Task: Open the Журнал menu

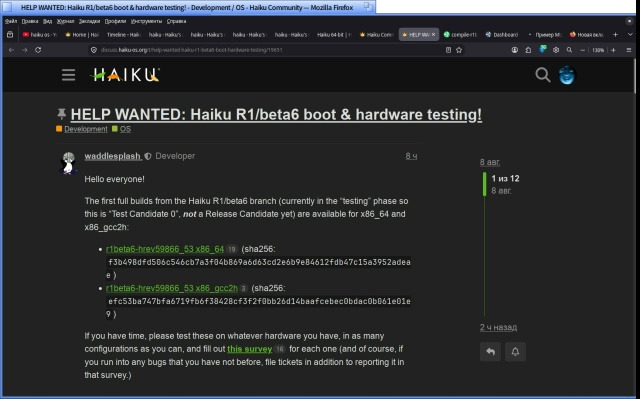Action: point(65,21)
